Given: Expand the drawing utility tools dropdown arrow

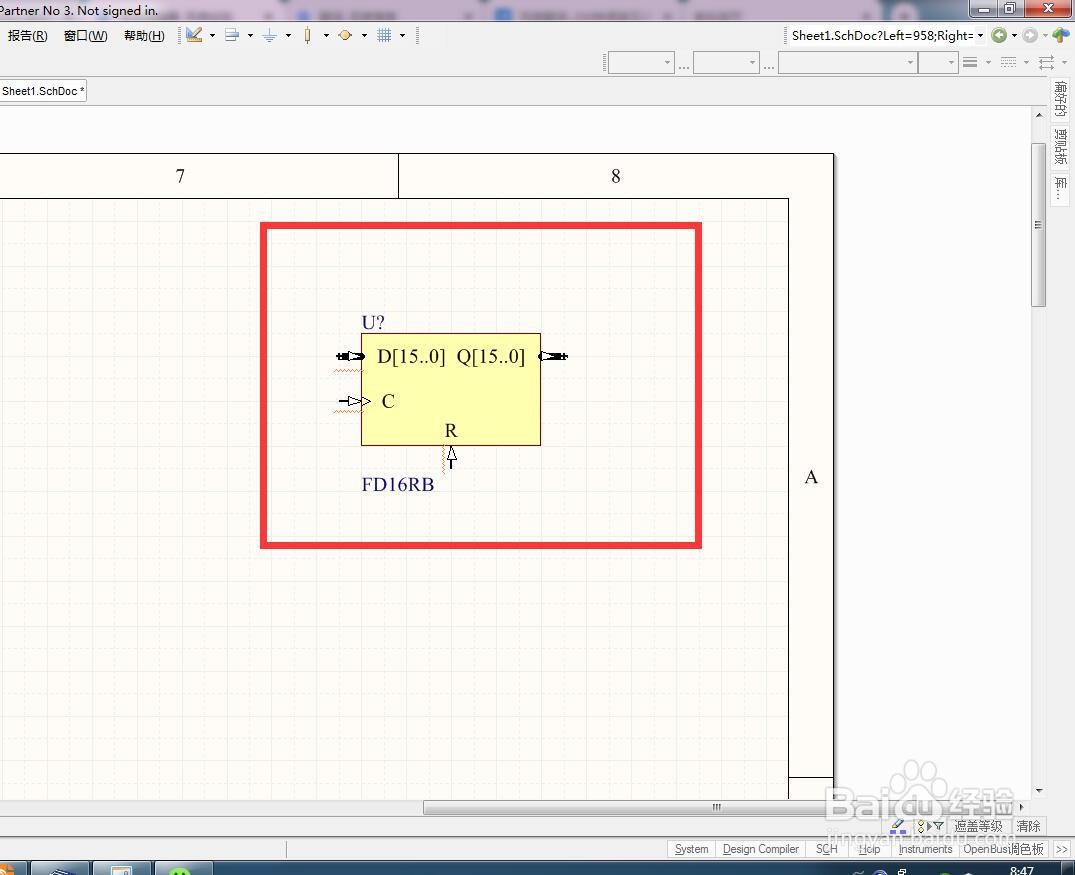Looking at the screenshot, I should 213,35.
